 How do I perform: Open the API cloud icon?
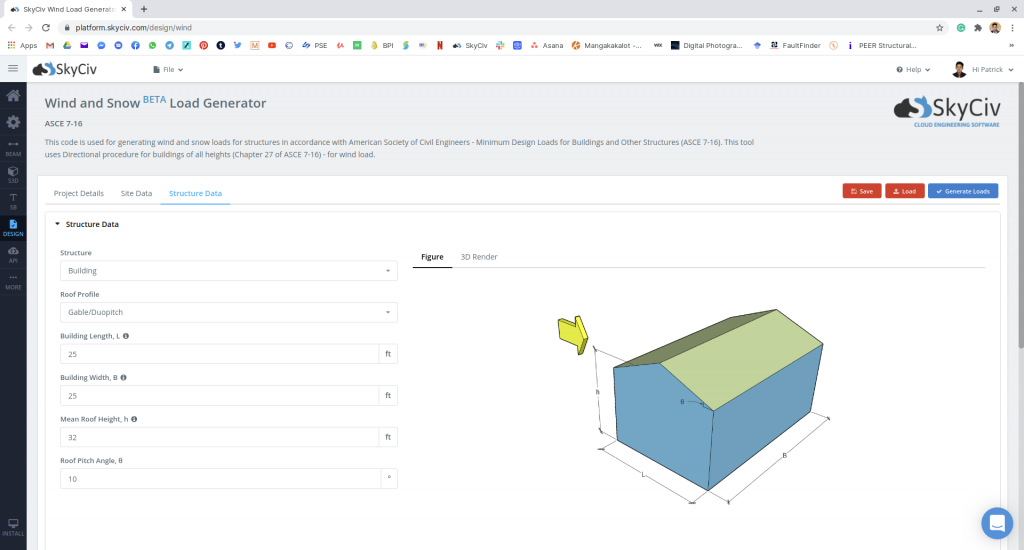[13, 254]
